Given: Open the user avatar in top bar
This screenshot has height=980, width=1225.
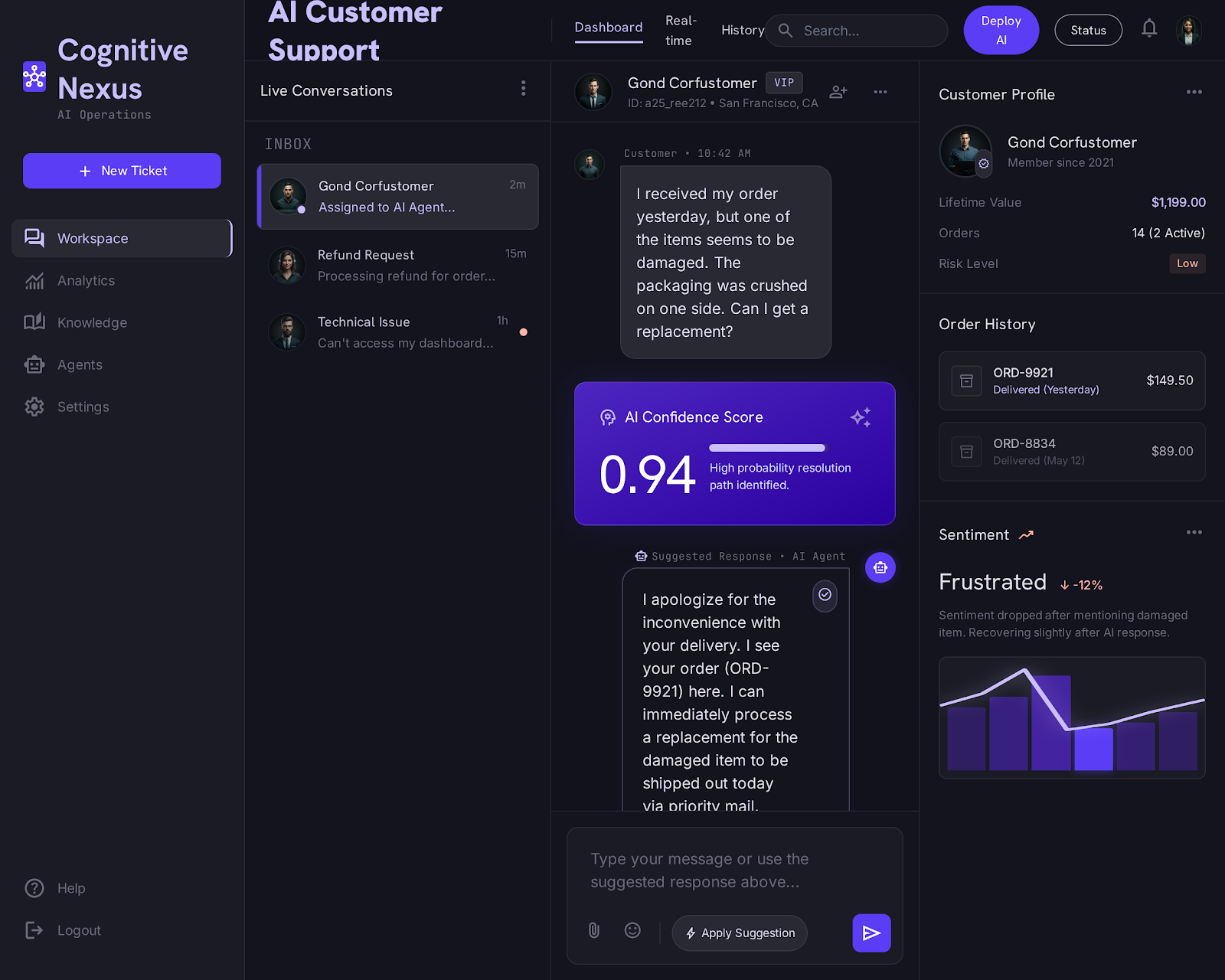Looking at the screenshot, I should tap(1189, 31).
